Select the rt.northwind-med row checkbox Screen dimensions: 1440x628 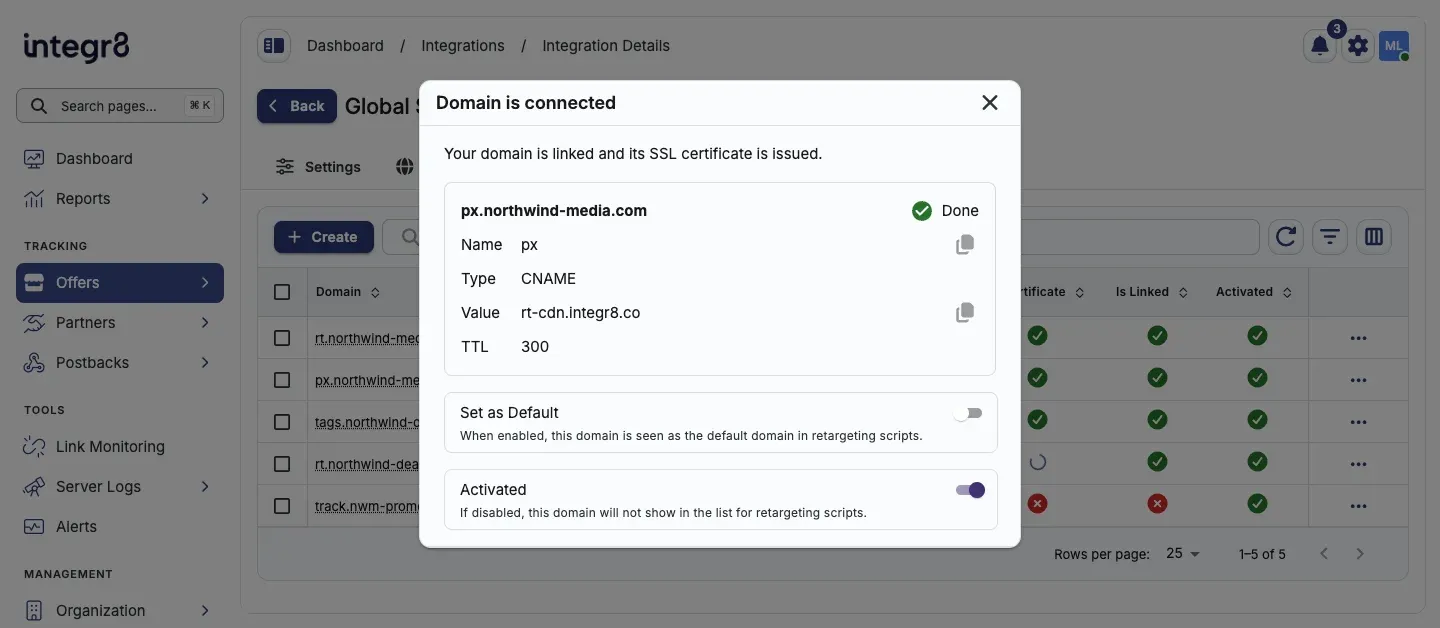[282, 338]
